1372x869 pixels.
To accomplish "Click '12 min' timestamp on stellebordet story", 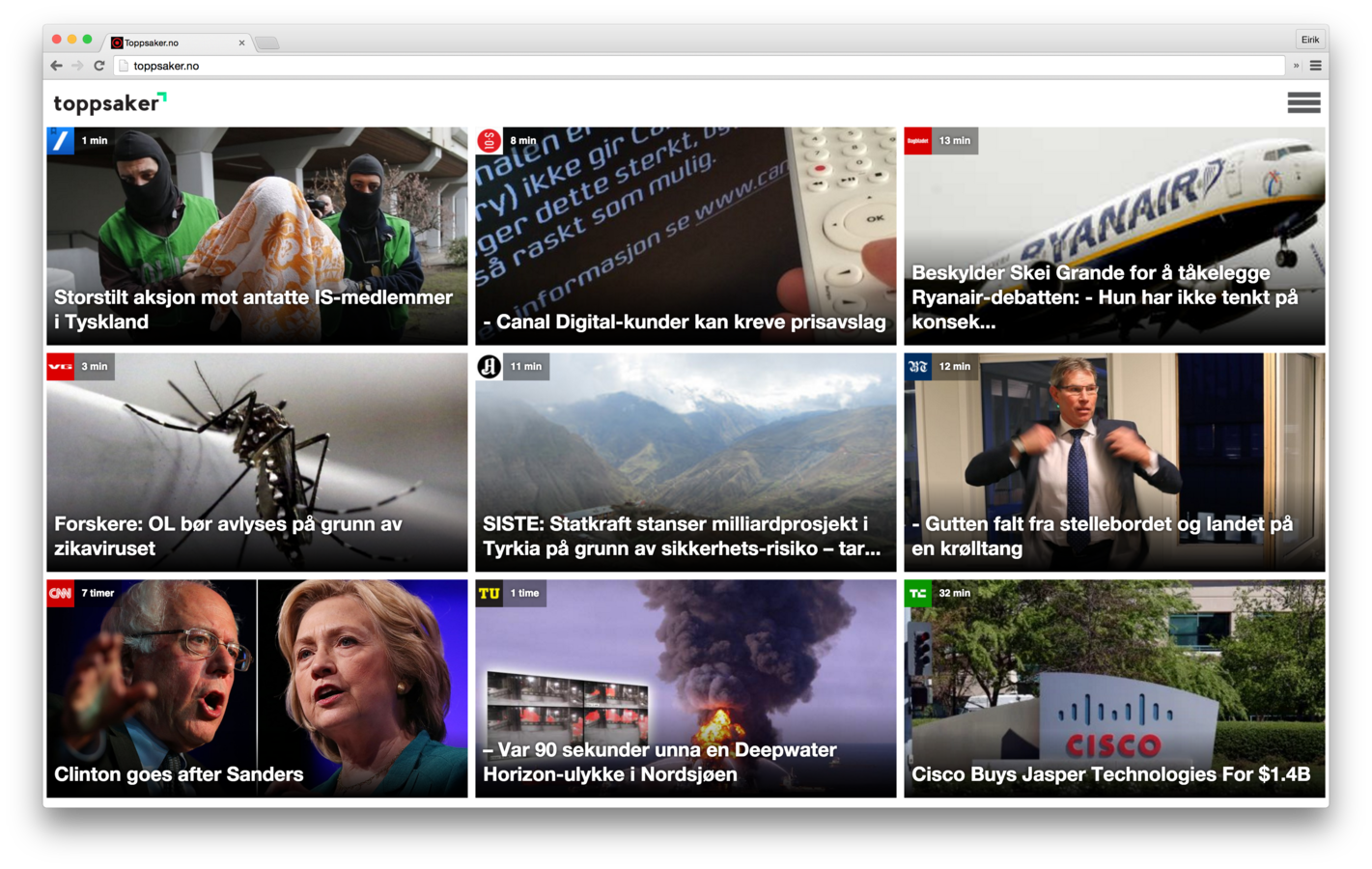I will point(955,367).
